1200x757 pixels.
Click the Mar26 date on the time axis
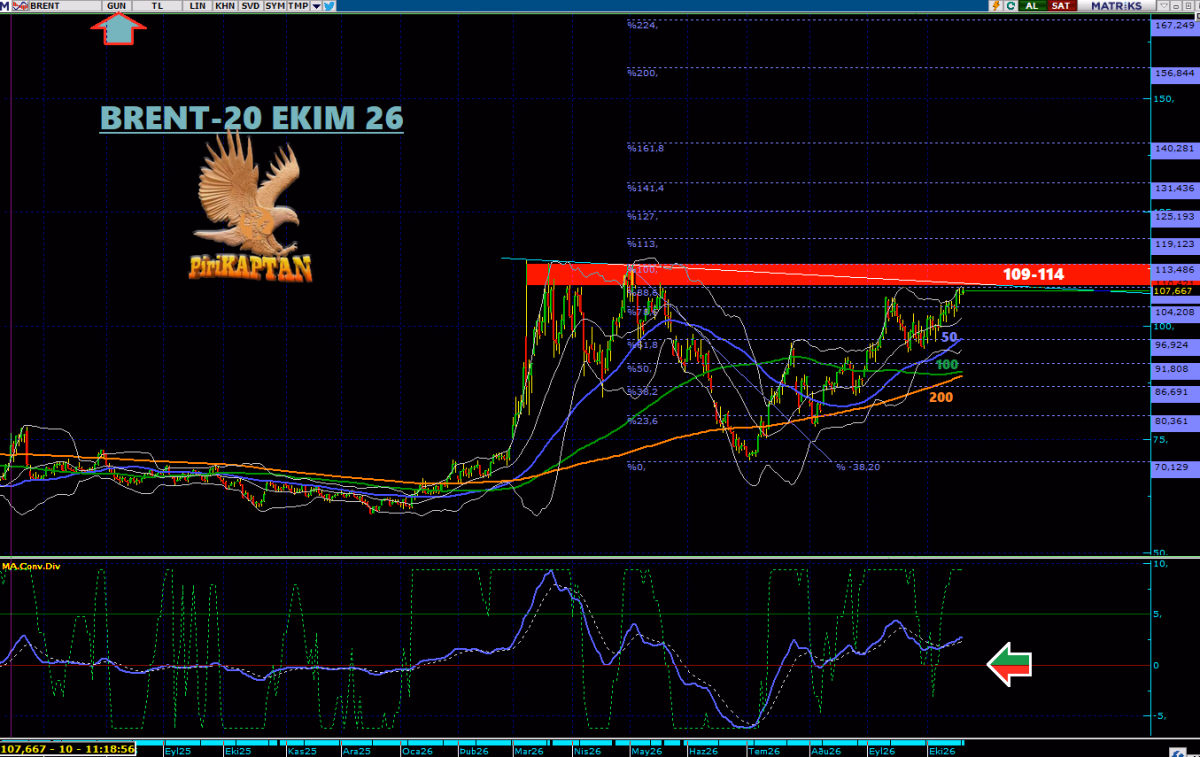(528, 750)
